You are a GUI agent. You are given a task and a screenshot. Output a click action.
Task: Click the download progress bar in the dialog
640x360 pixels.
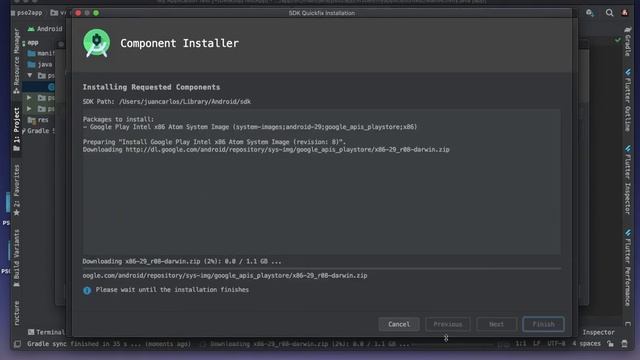pyautogui.click(x=322, y=269)
